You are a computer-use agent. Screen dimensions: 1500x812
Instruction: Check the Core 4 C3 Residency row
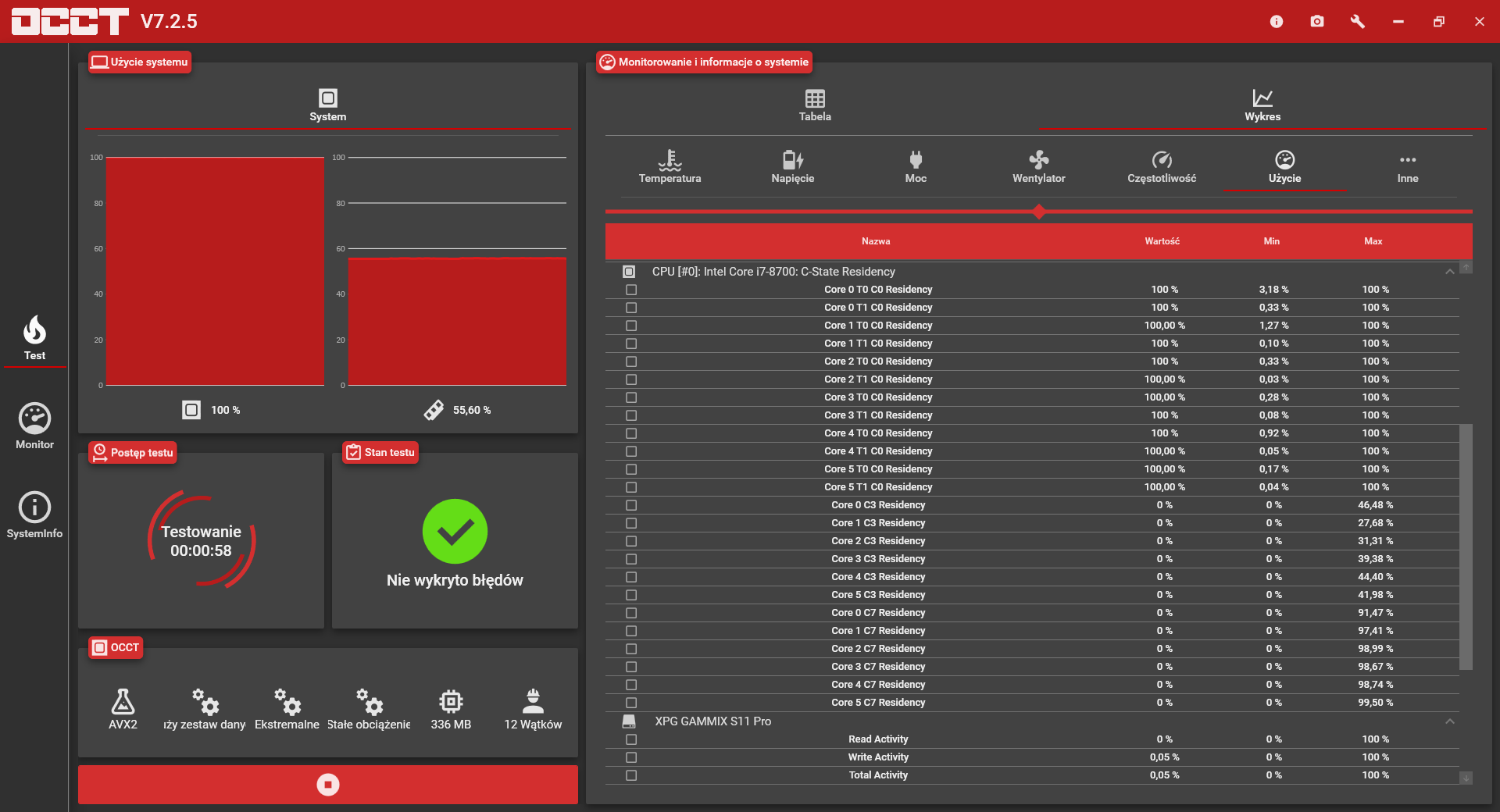coord(631,577)
